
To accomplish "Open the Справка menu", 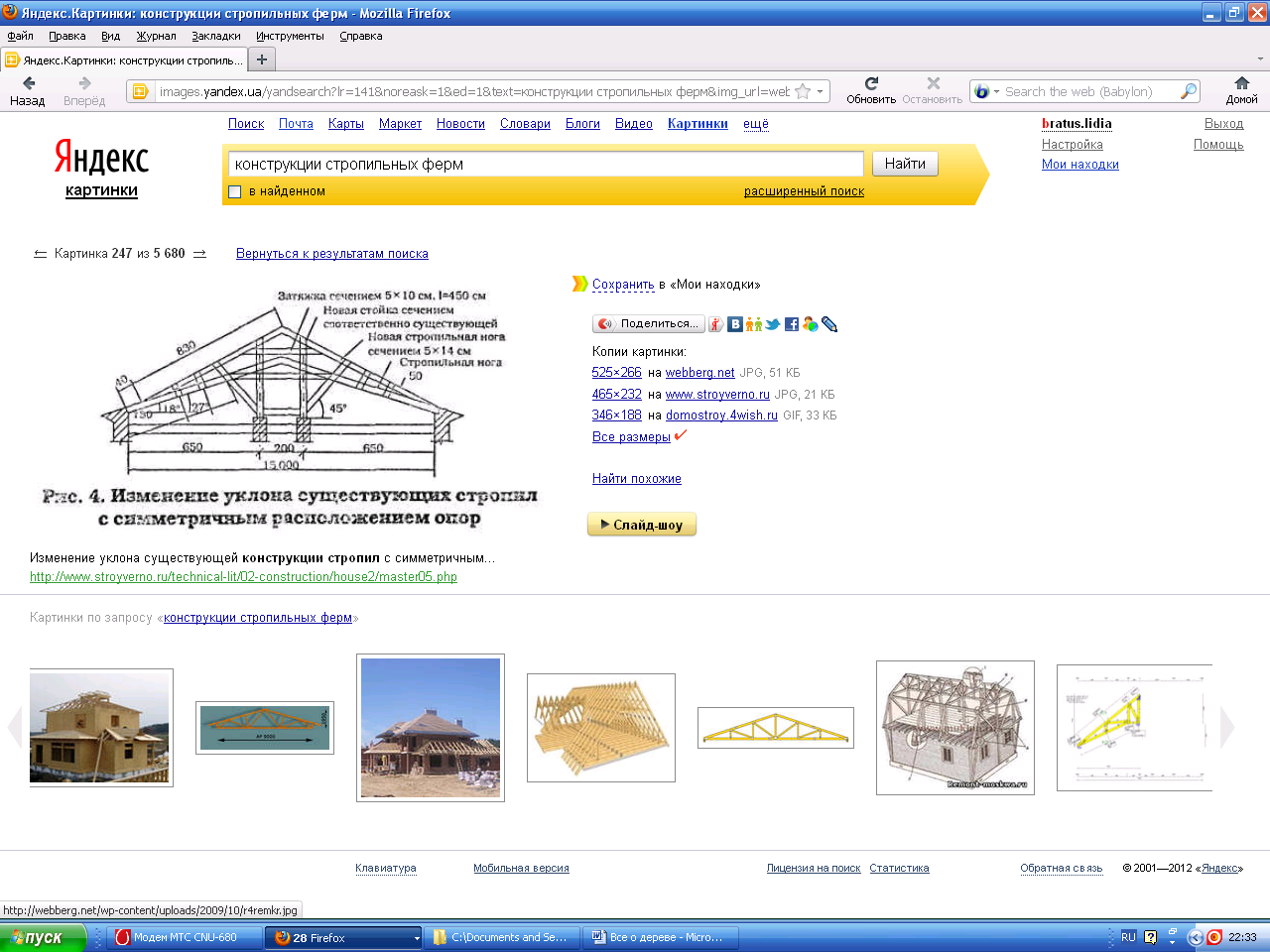I will tap(361, 36).
